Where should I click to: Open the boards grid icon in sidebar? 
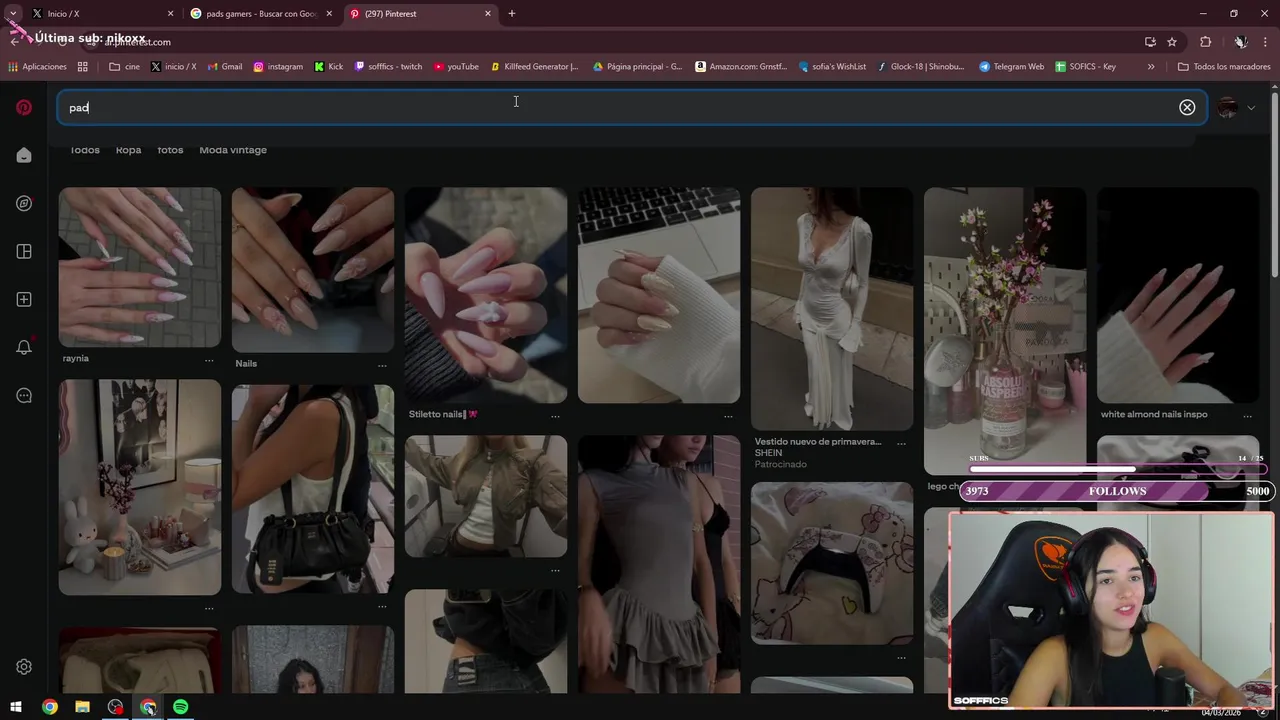click(x=24, y=251)
